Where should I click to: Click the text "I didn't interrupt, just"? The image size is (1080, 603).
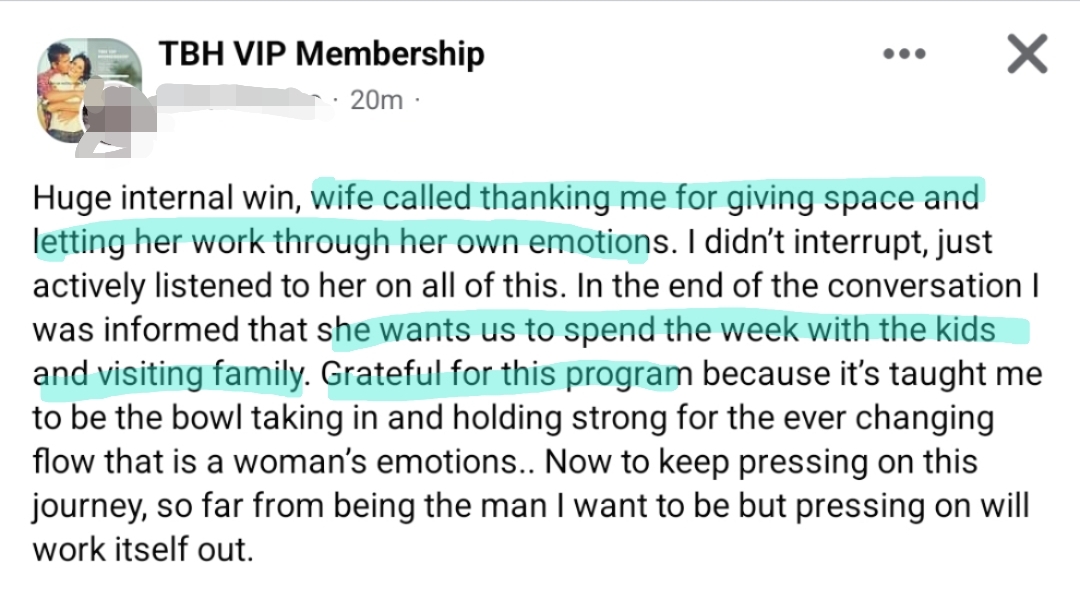pos(828,241)
